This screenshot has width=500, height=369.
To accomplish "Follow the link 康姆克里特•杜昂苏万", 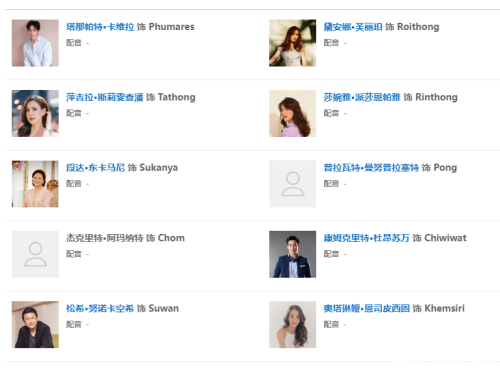I will [x=367, y=238].
